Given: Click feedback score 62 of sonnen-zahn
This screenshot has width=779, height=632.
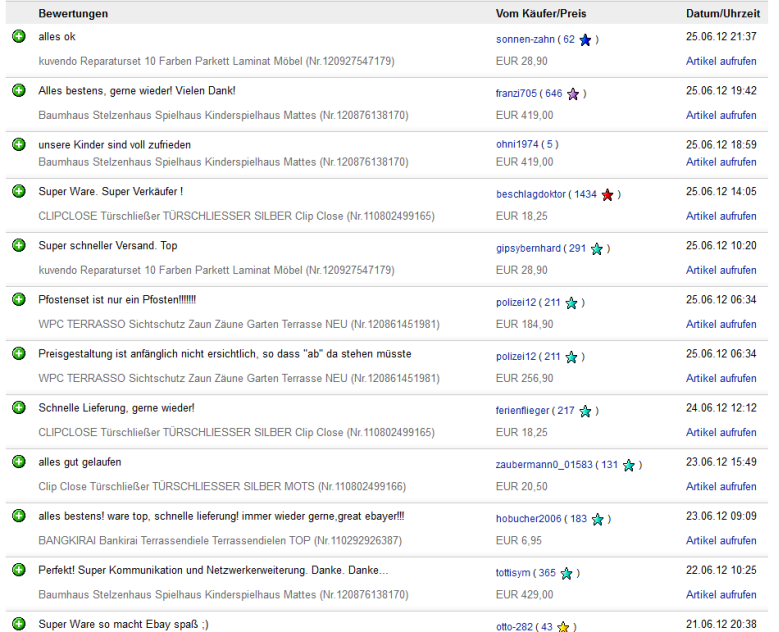Looking at the screenshot, I should [569, 39].
